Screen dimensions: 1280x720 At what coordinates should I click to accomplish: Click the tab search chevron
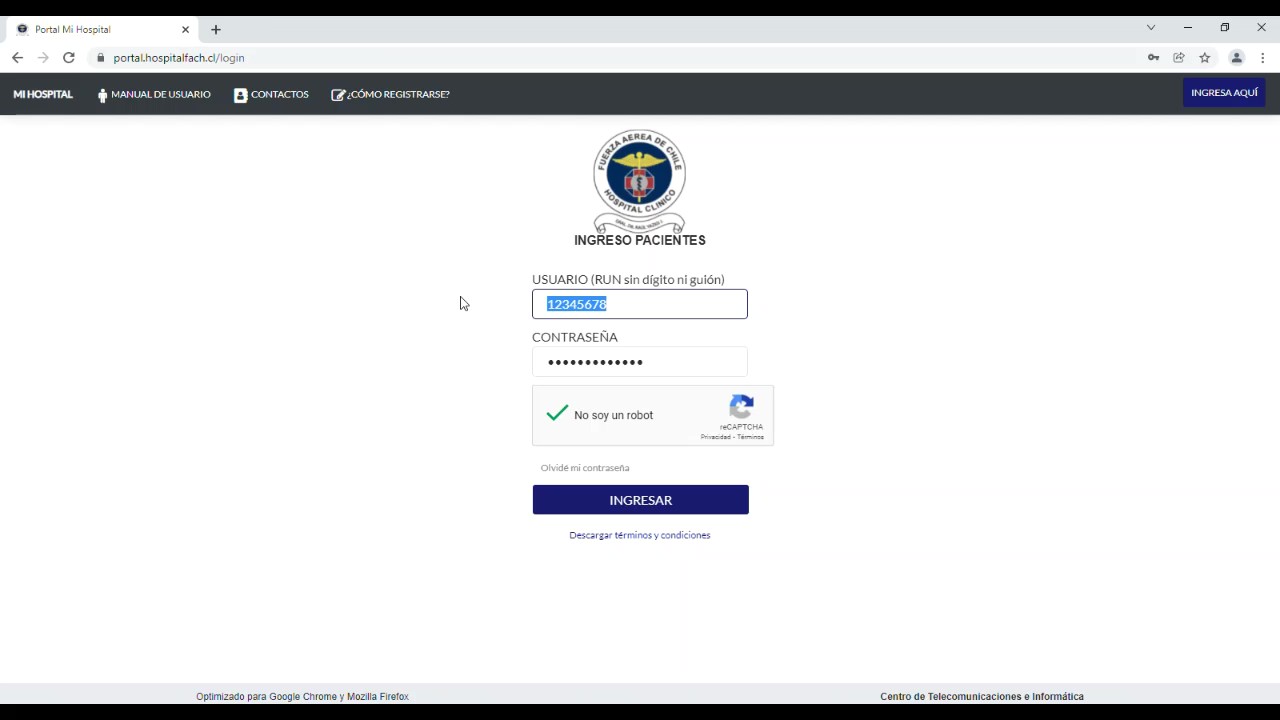point(1151,28)
